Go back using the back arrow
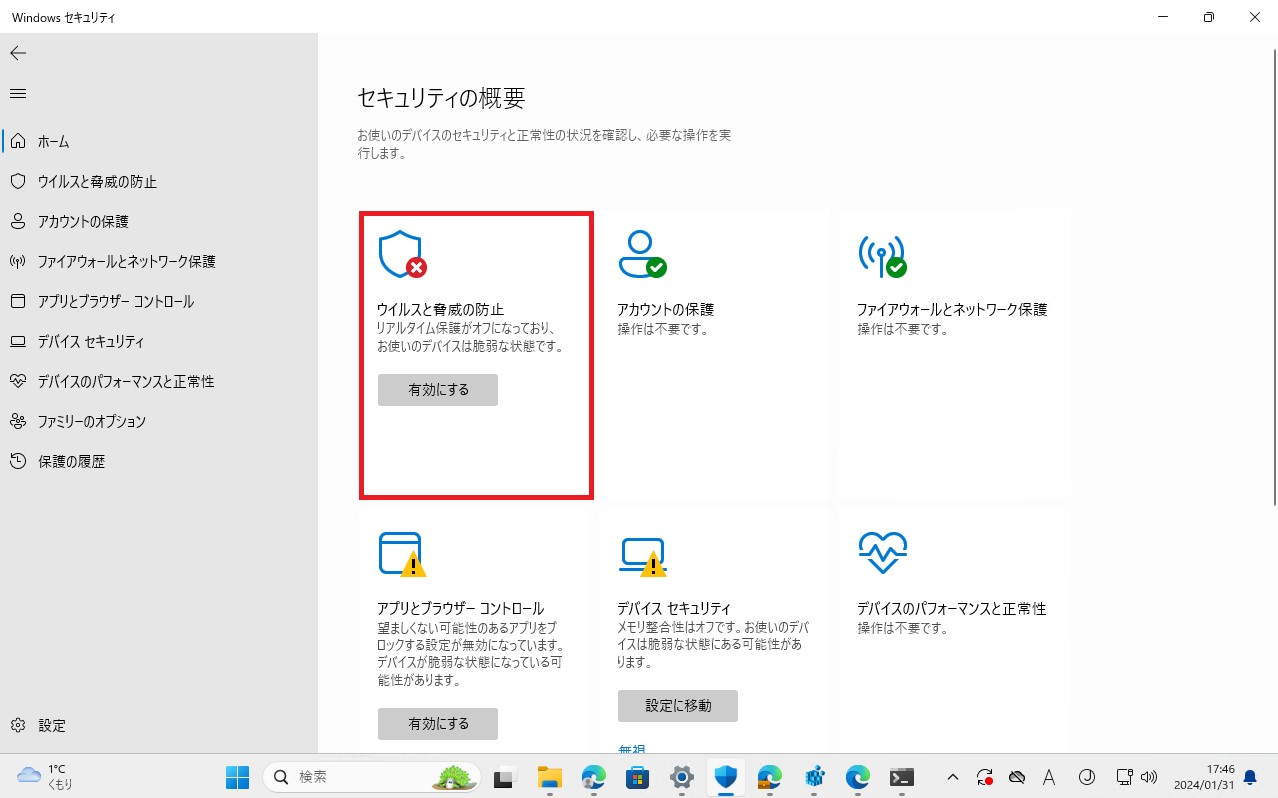 click(x=18, y=53)
